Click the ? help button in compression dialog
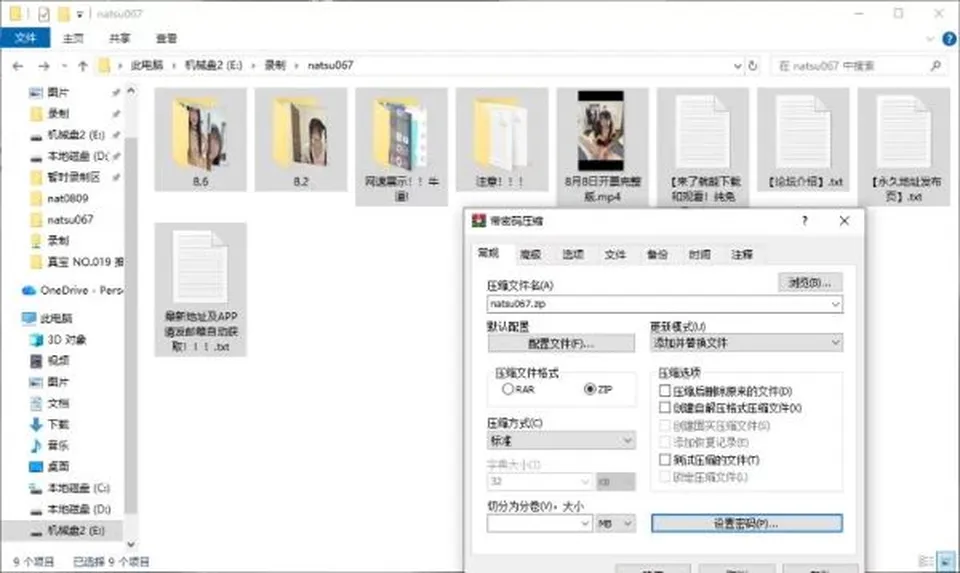This screenshot has width=960, height=573. [x=804, y=221]
